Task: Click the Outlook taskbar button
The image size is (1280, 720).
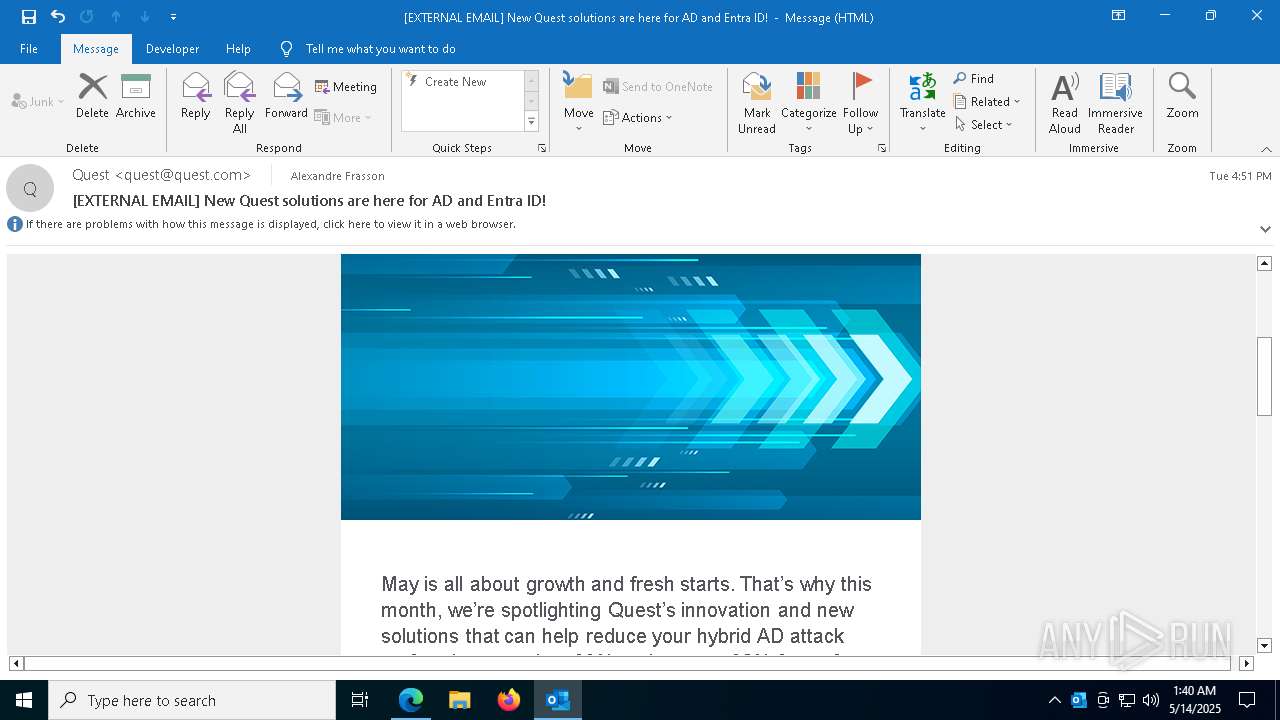Action: pos(558,700)
